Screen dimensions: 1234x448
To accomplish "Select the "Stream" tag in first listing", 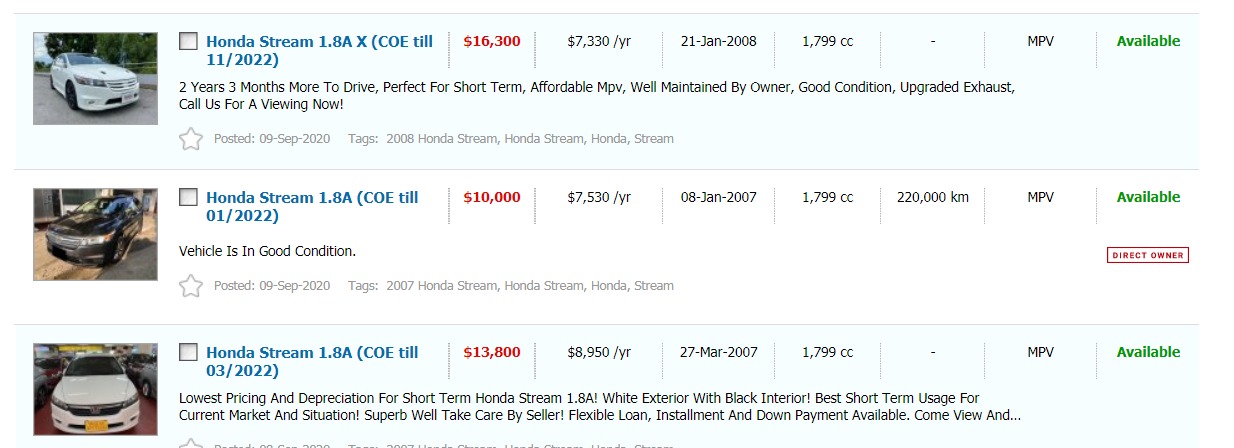I will 654,139.
